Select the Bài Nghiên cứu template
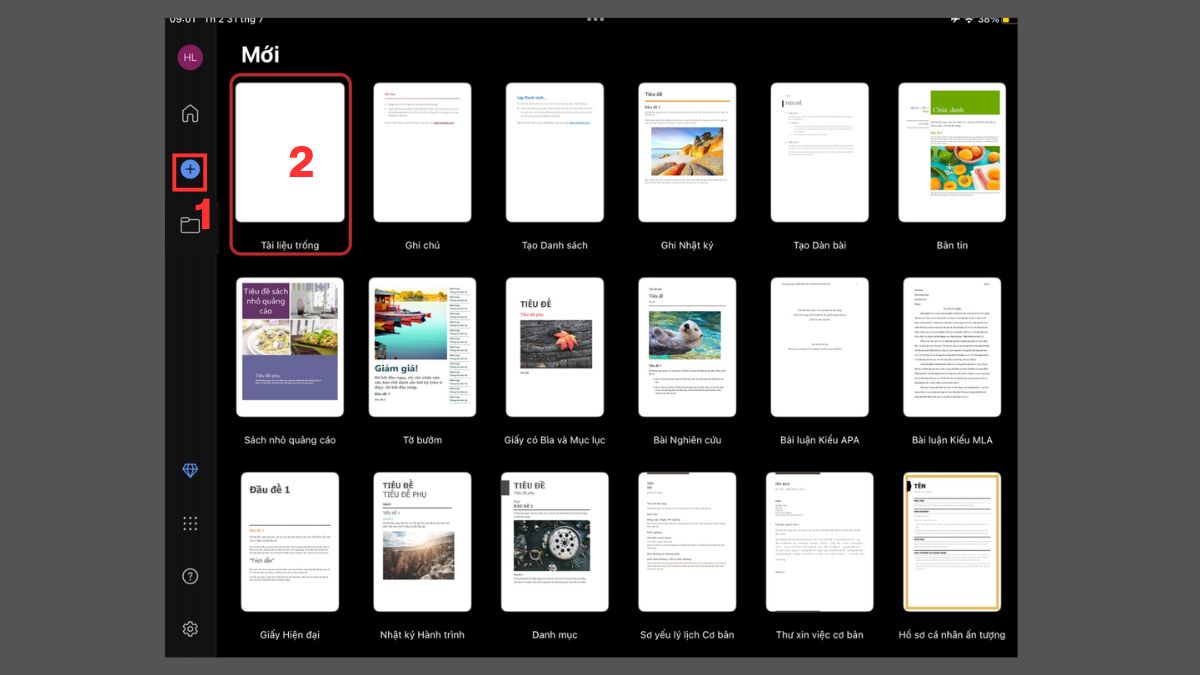 (x=687, y=347)
